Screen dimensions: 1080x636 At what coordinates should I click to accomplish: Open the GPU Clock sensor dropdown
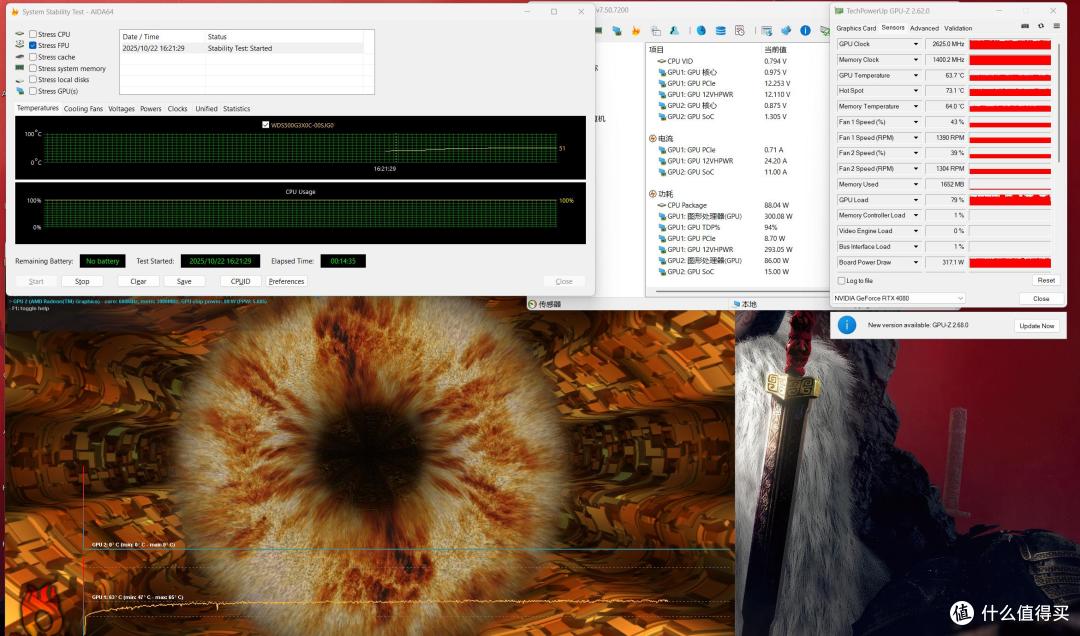point(916,44)
